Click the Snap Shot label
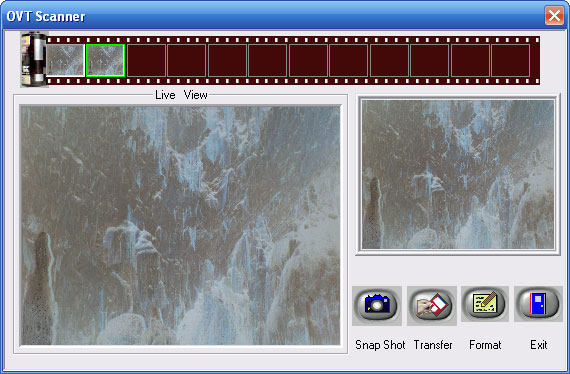 pyautogui.click(x=380, y=345)
